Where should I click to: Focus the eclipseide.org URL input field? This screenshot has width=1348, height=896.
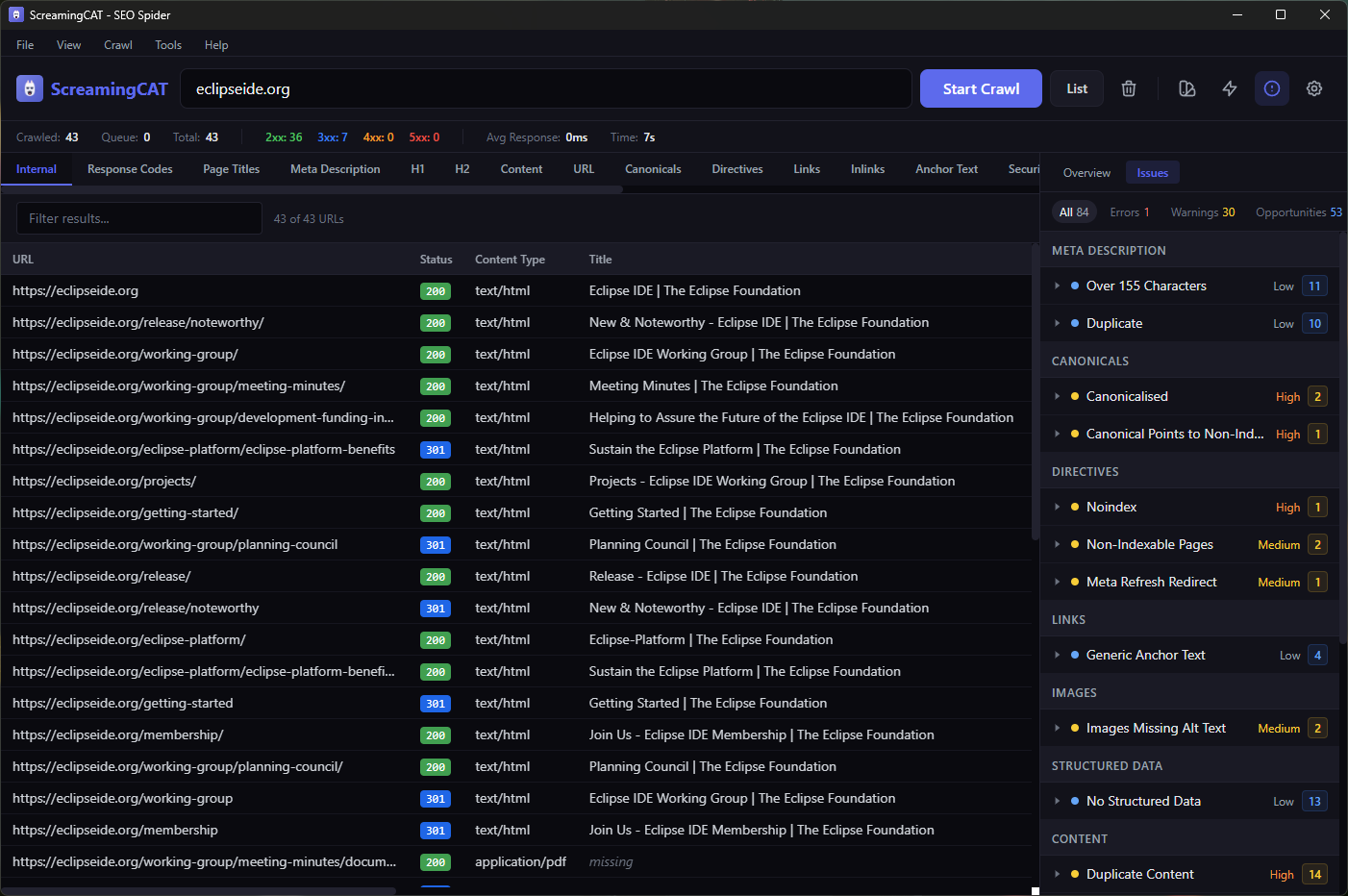pos(546,88)
